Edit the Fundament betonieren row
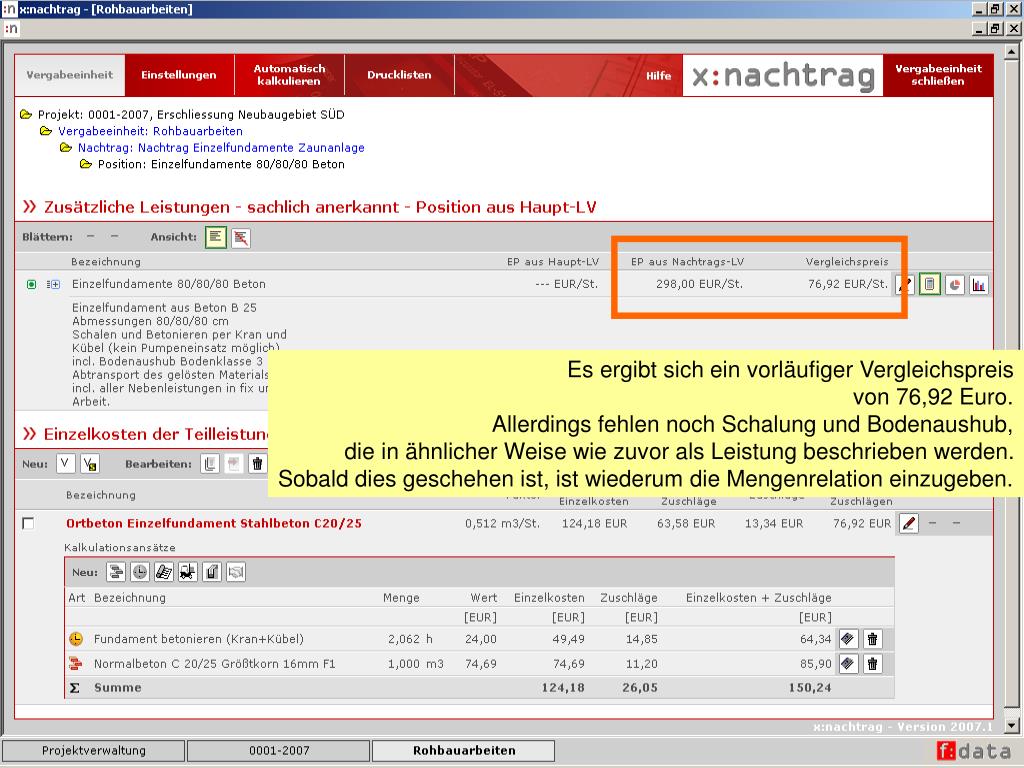Image resolution: width=1024 pixels, height=768 pixels. tap(848, 639)
